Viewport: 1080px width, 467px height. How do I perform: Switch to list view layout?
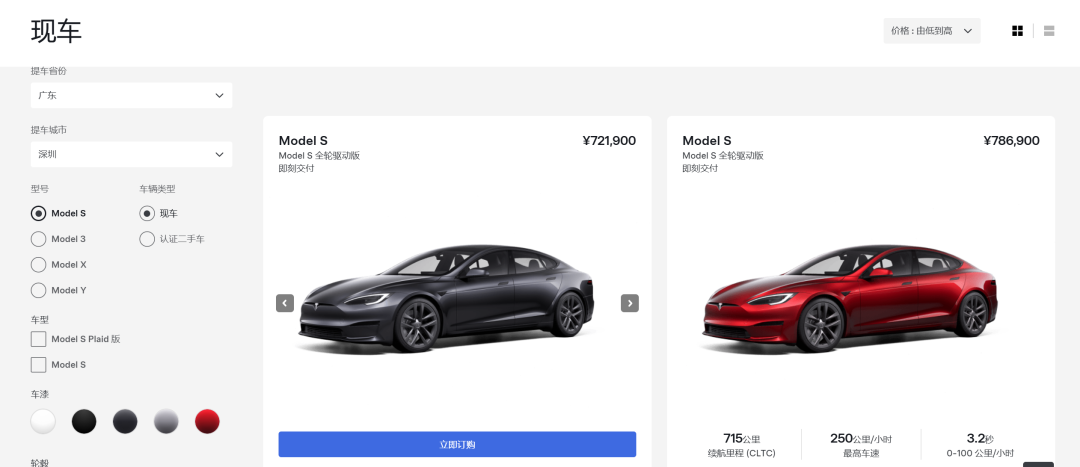(x=1049, y=31)
